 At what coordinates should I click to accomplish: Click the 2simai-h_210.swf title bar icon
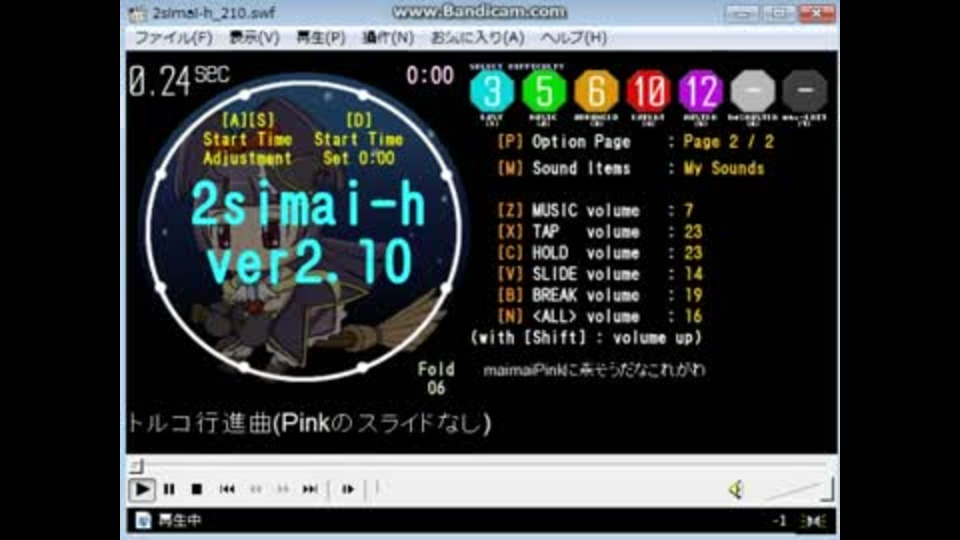[x=137, y=13]
